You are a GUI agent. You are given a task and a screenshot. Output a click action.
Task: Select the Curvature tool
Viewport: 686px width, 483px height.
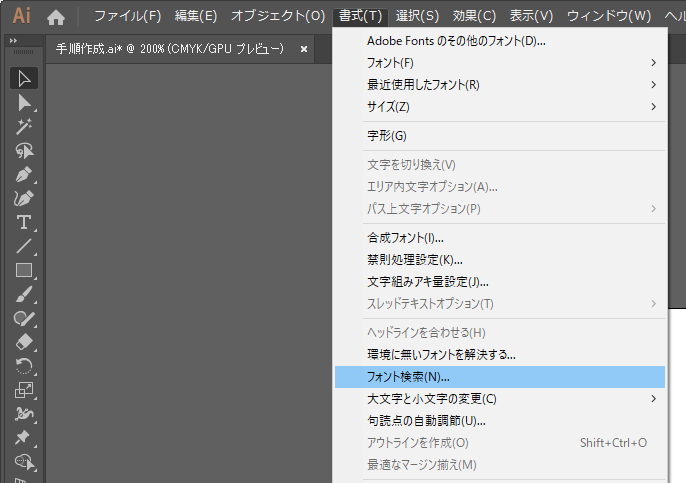(x=24, y=199)
